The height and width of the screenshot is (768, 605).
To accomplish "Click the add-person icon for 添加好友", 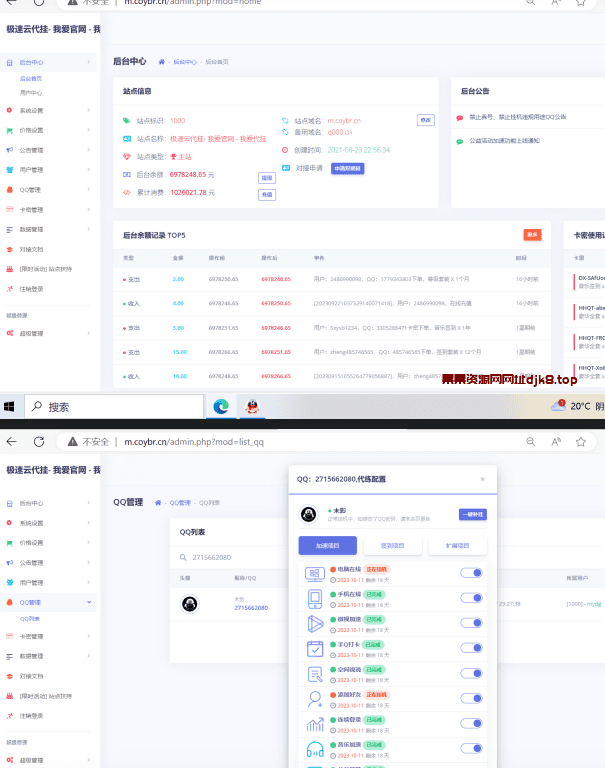I will pyautogui.click(x=315, y=699).
